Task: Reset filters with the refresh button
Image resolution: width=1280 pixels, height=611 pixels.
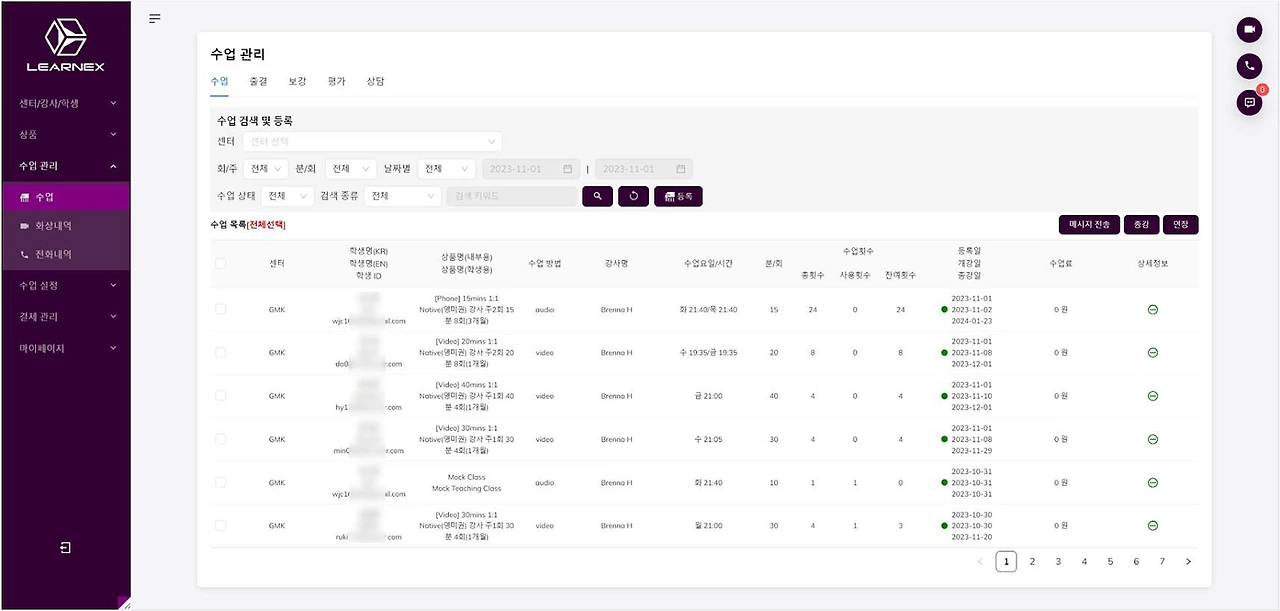Action: (x=634, y=196)
